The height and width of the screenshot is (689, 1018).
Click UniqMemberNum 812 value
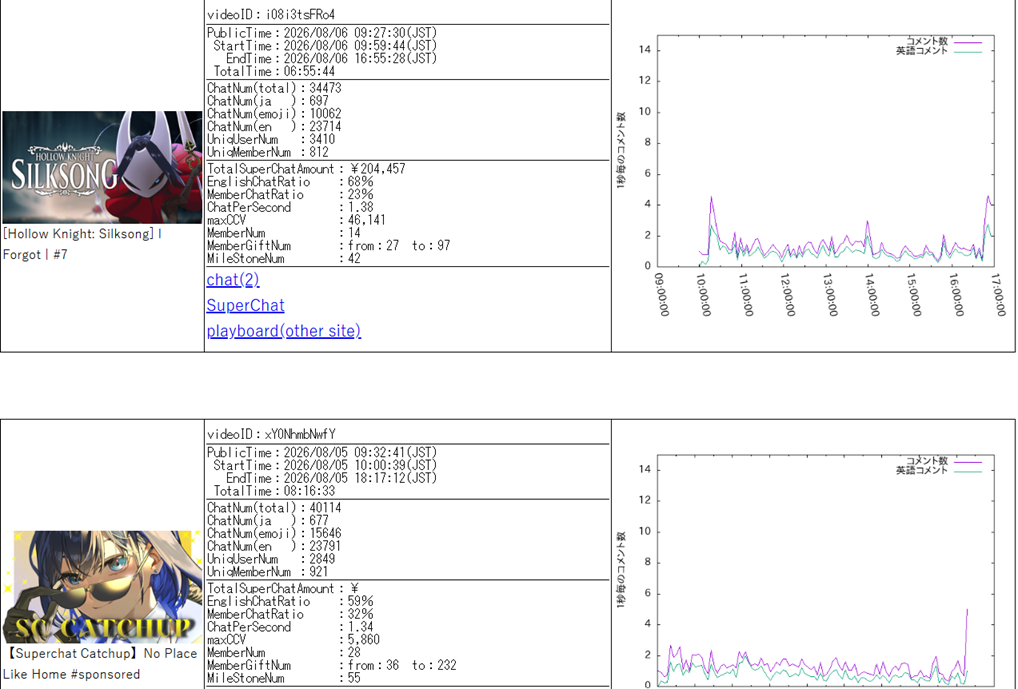pyautogui.click(x=319, y=152)
